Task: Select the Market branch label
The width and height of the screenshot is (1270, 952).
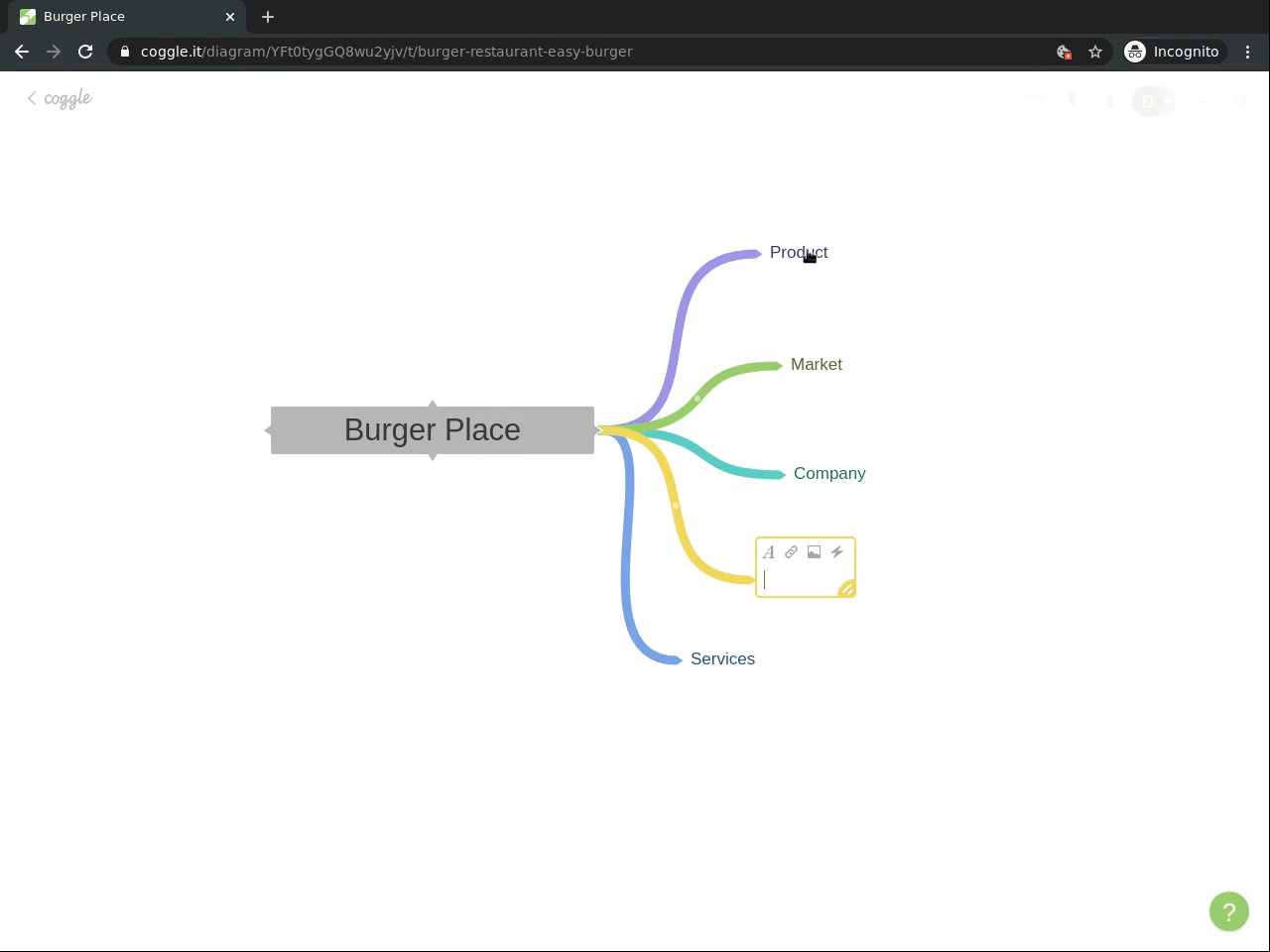Action: [x=817, y=365]
